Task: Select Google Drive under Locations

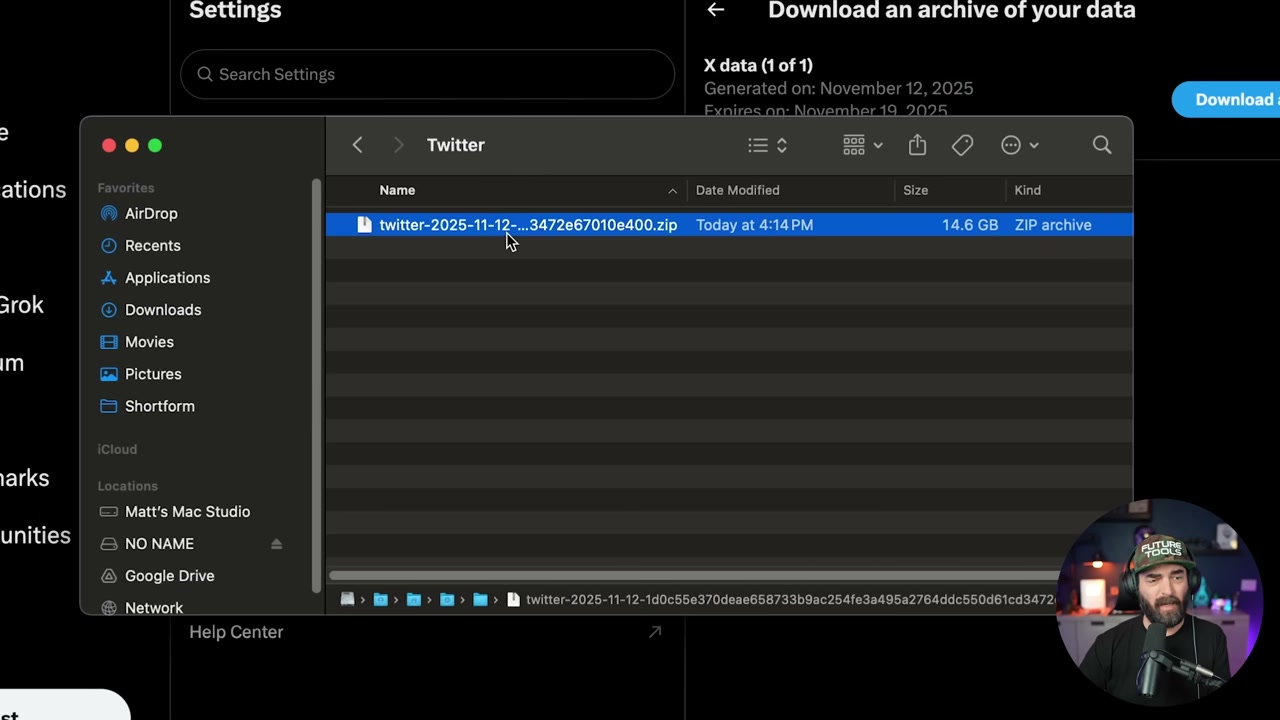Action: coord(169,575)
